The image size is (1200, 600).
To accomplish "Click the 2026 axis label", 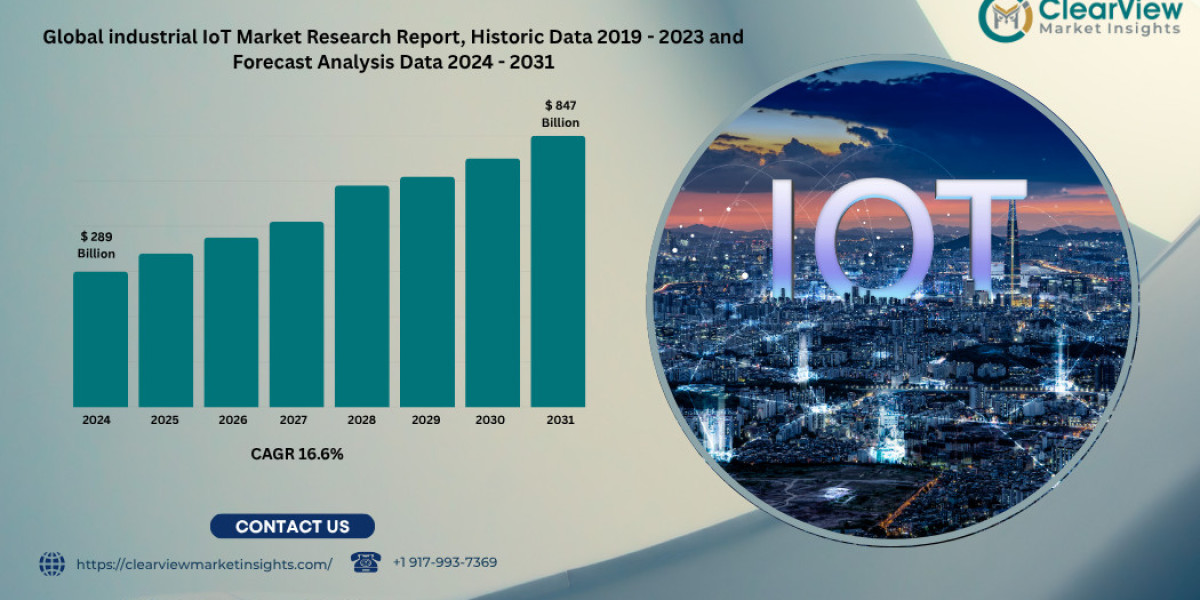I will pos(231,420).
